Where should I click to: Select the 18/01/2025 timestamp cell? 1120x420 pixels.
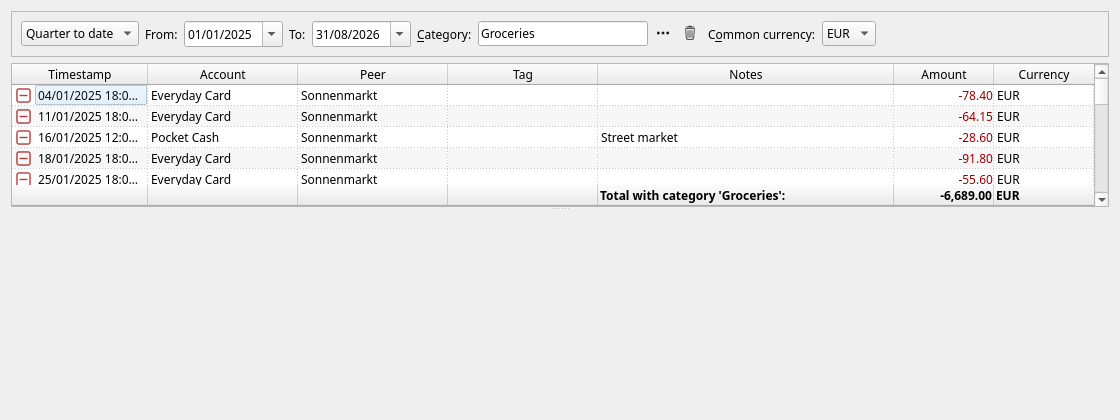pos(91,158)
